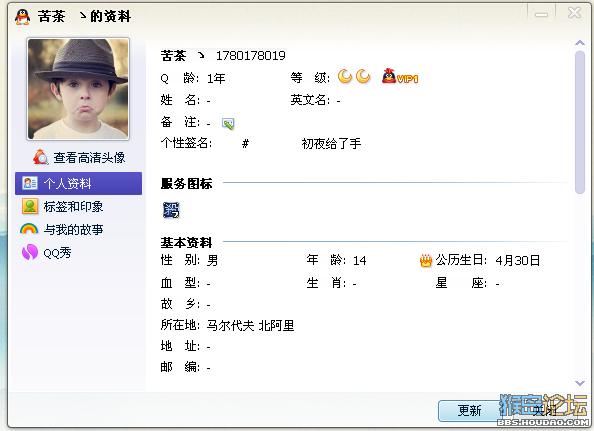
Task: Click the 更新 button
Action: [469, 411]
